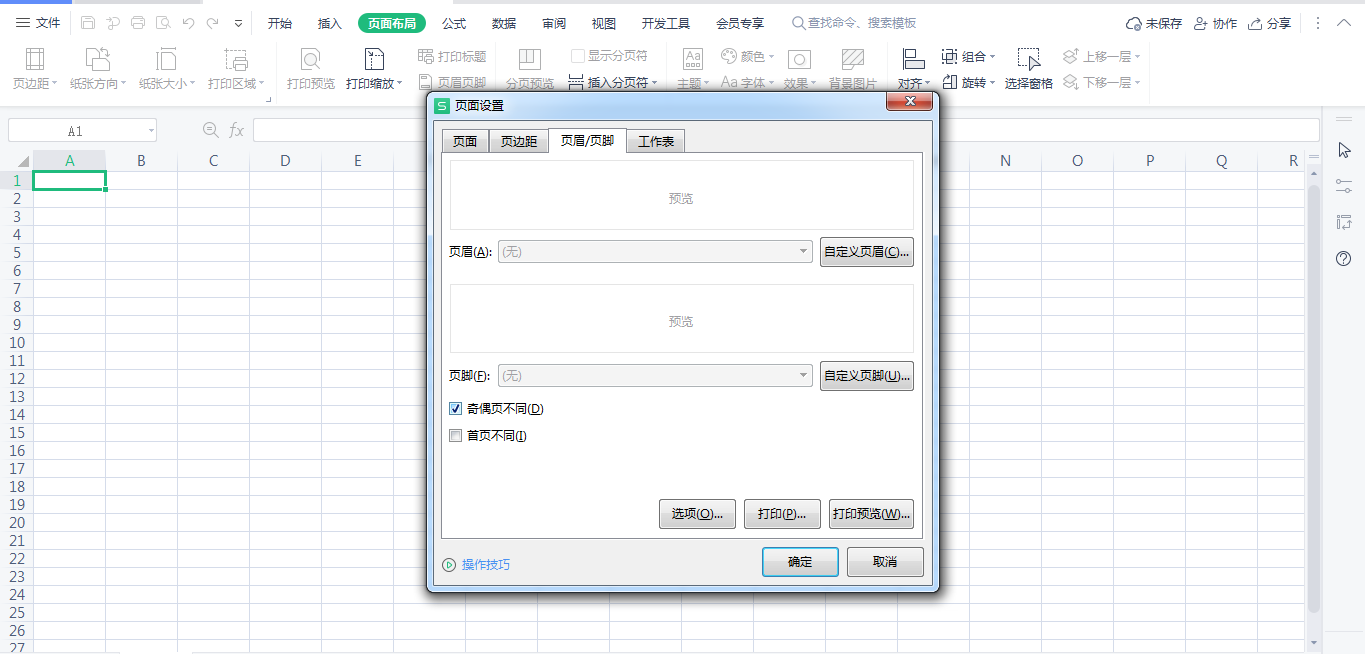Image resolution: width=1365 pixels, height=654 pixels.
Task: Open the cell name box dropdown
Action: coord(150,131)
